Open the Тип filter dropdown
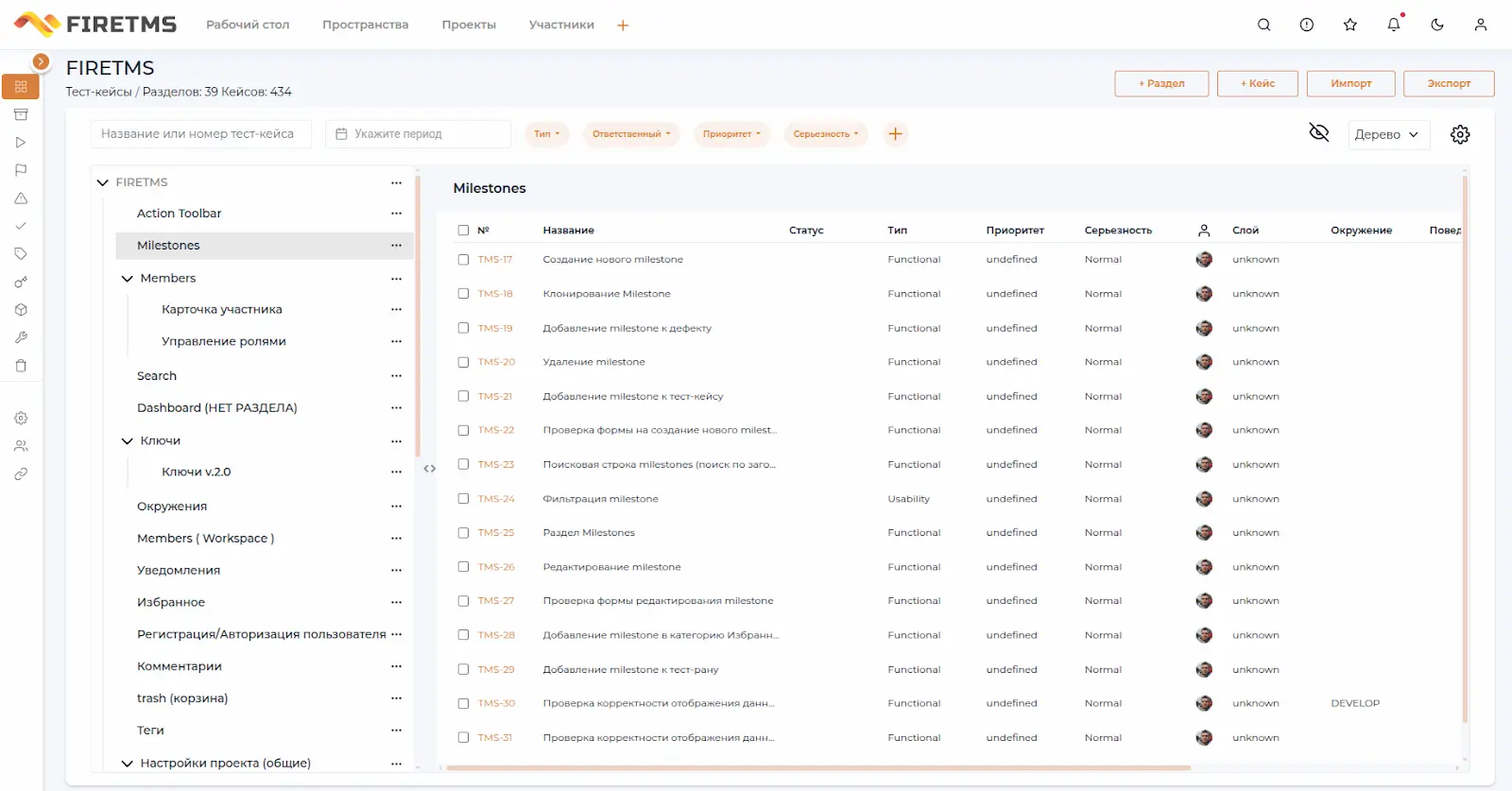1512x791 pixels. (x=547, y=134)
